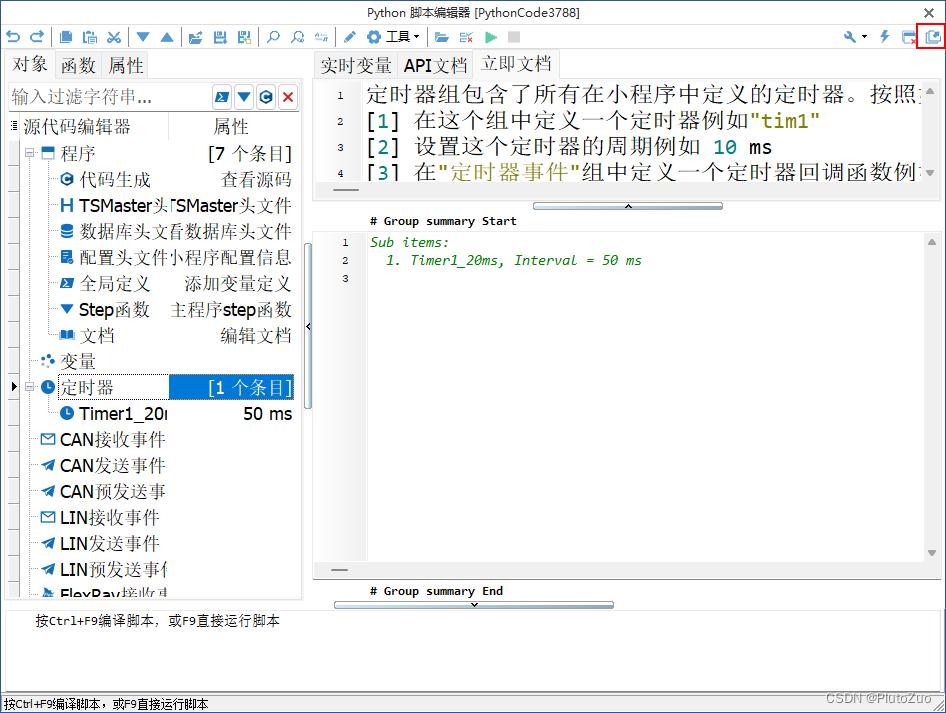Click the blue down-triangle toolbar icon
The height and width of the screenshot is (713, 946).
pyautogui.click(x=143, y=37)
